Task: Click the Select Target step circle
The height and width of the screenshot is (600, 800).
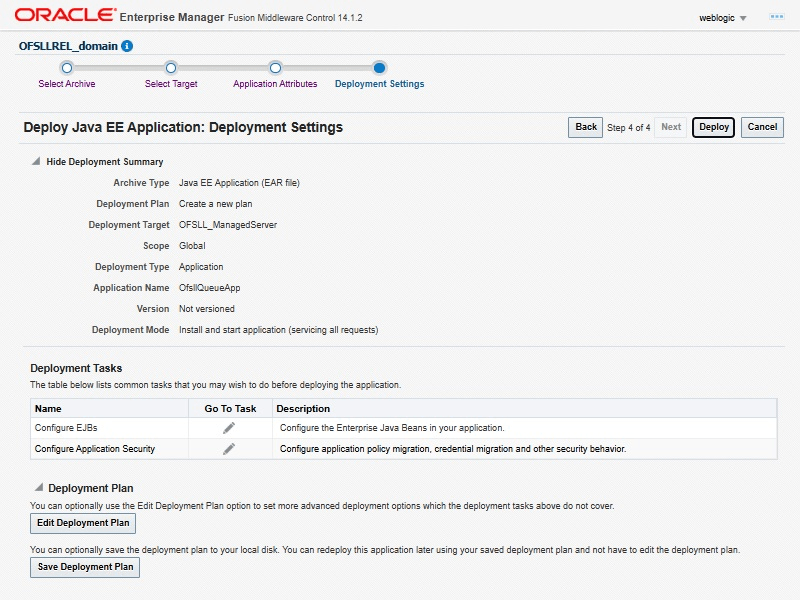Action: pos(171,68)
